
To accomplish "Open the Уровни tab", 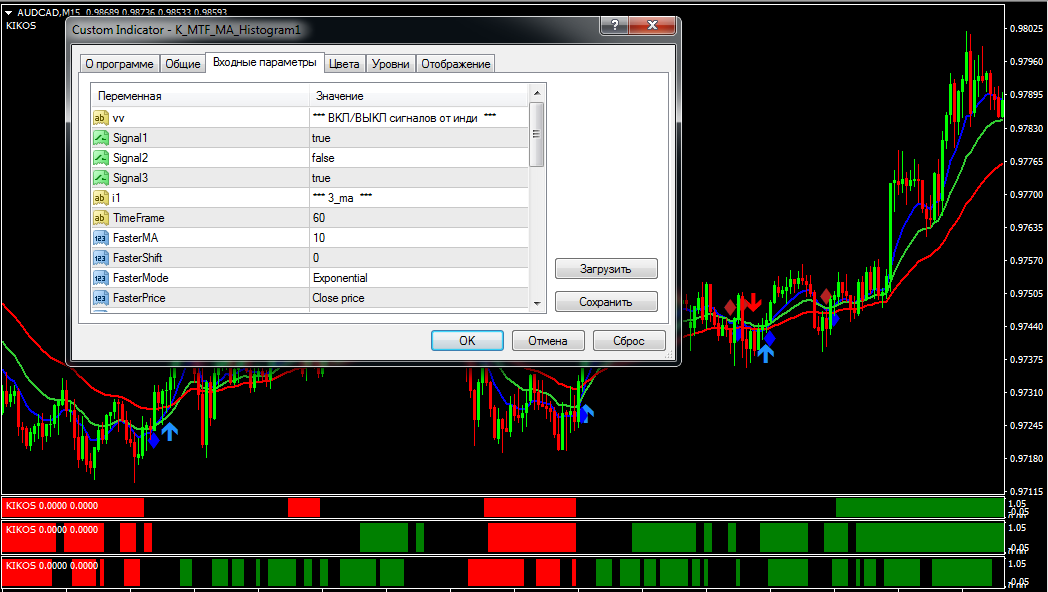I will click(x=390, y=64).
